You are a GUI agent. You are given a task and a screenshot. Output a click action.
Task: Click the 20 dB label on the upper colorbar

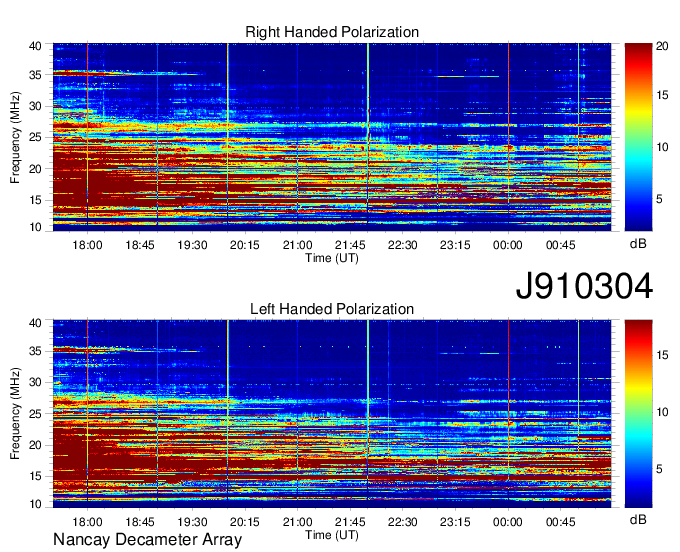point(662,46)
